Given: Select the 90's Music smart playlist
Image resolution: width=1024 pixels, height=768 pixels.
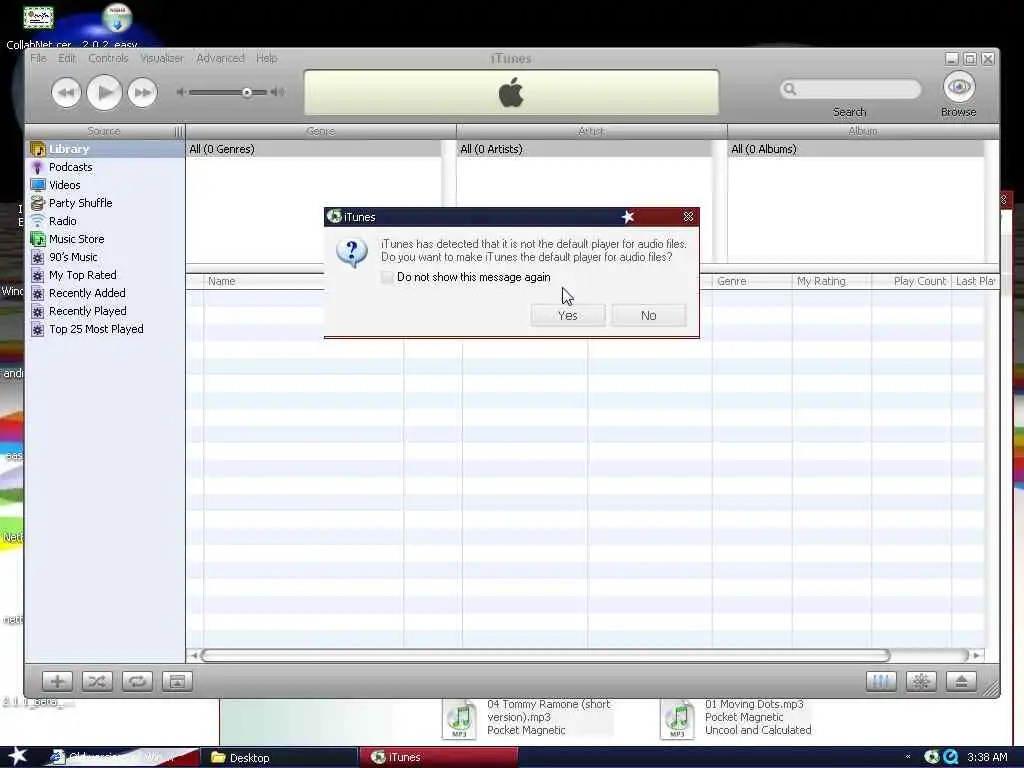Looking at the screenshot, I should [x=105, y=257].
